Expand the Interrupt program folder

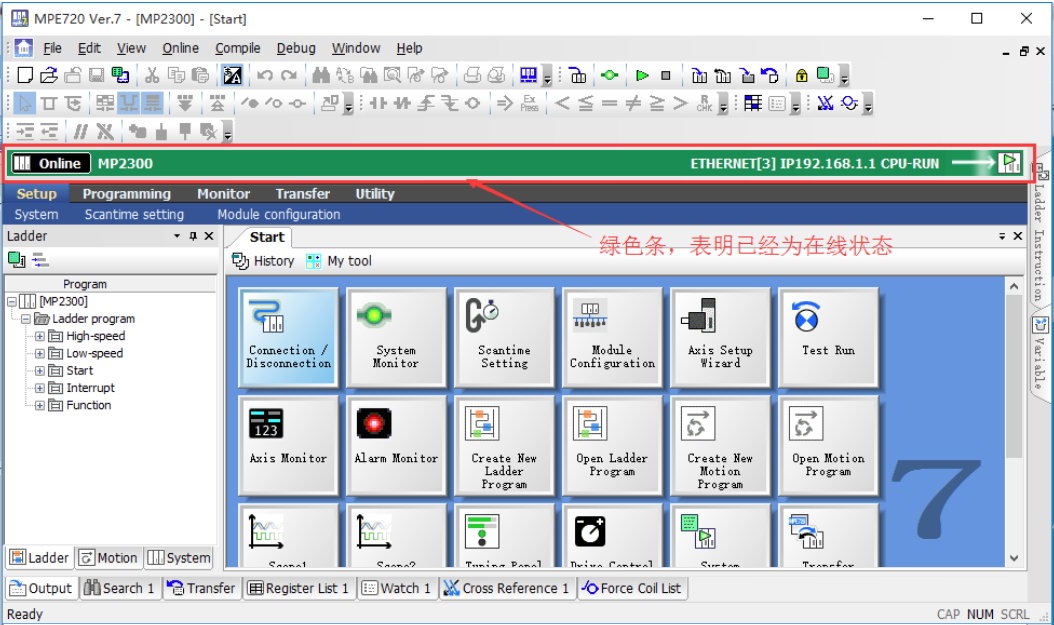40,388
